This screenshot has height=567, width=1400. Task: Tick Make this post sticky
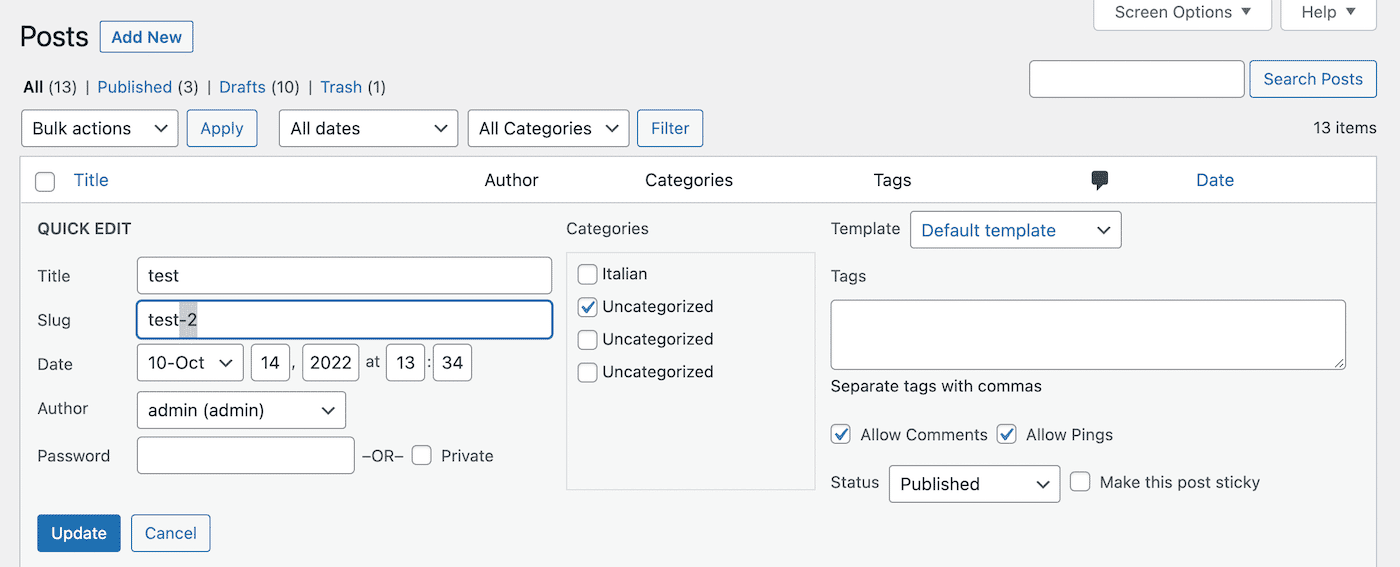[x=1080, y=482]
